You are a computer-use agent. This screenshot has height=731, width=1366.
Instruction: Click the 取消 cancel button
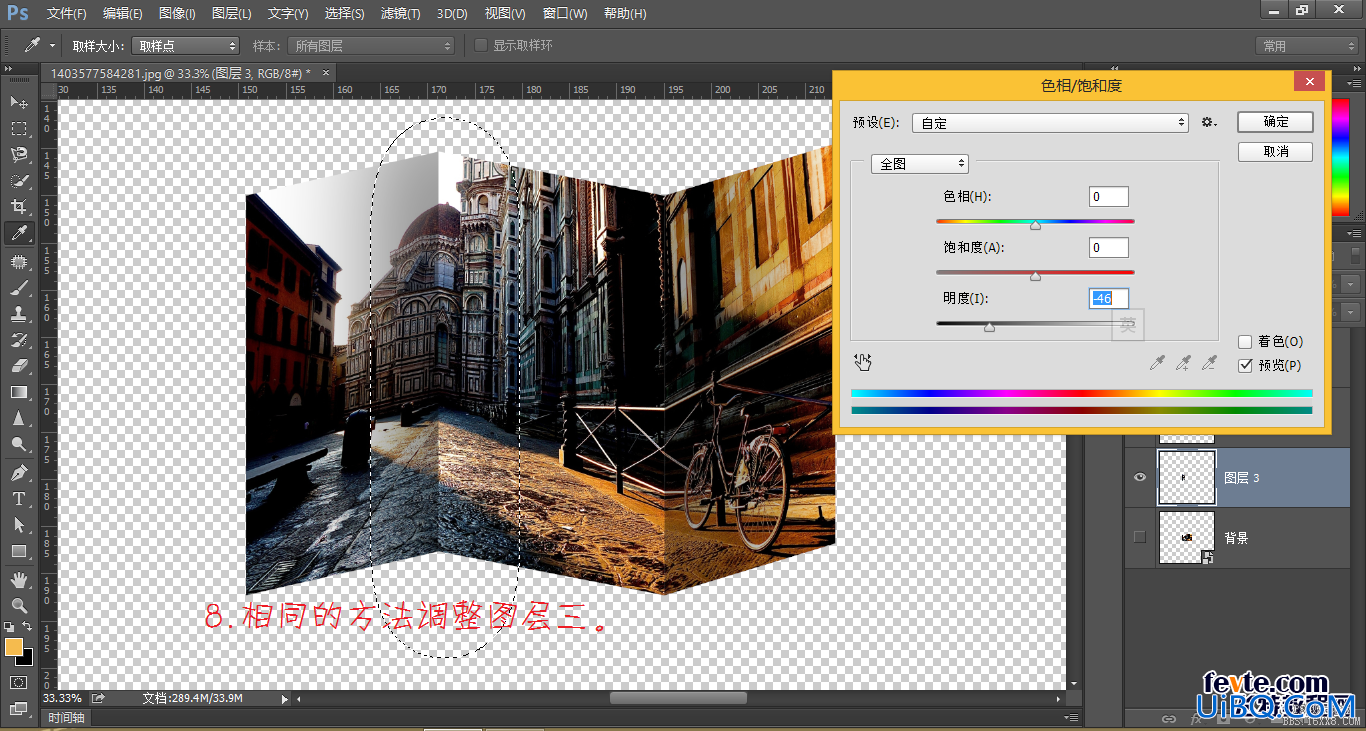coord(1275,152)
